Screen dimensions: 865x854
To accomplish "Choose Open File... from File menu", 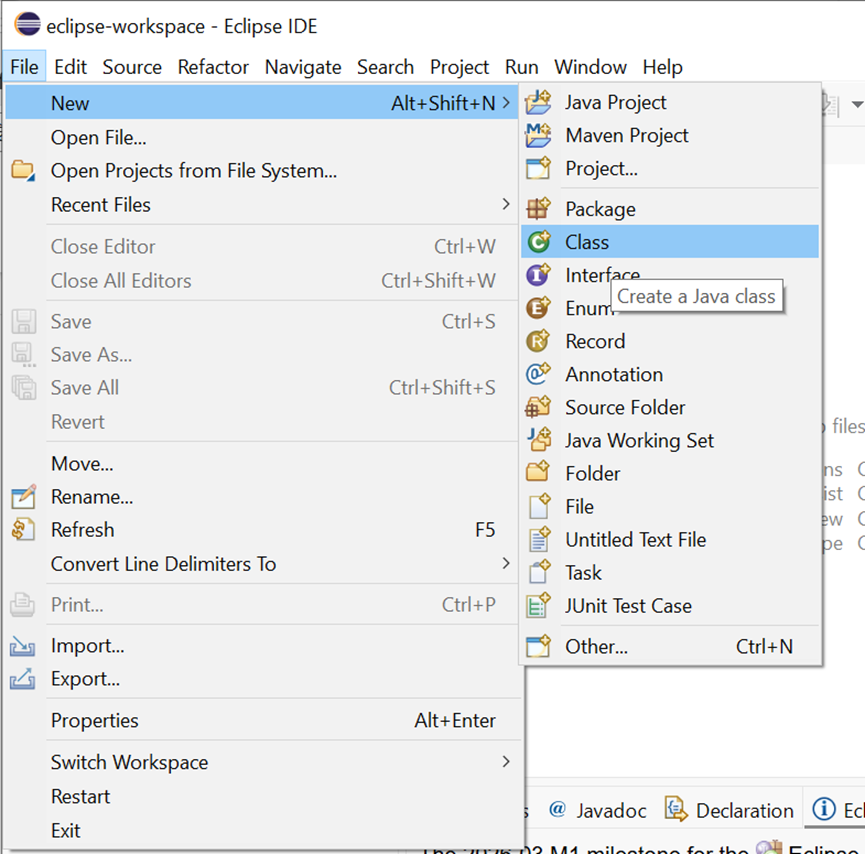I will [261, 137].
